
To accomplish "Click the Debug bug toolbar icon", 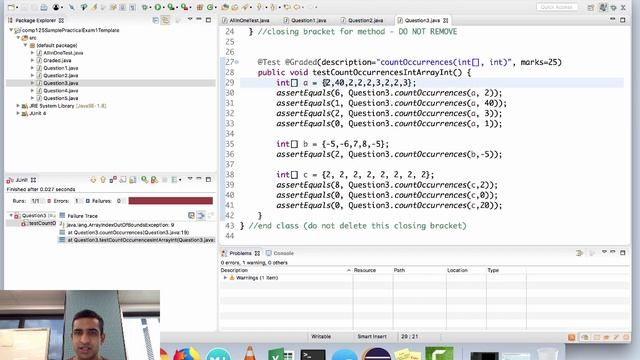I will coord(145,7).
